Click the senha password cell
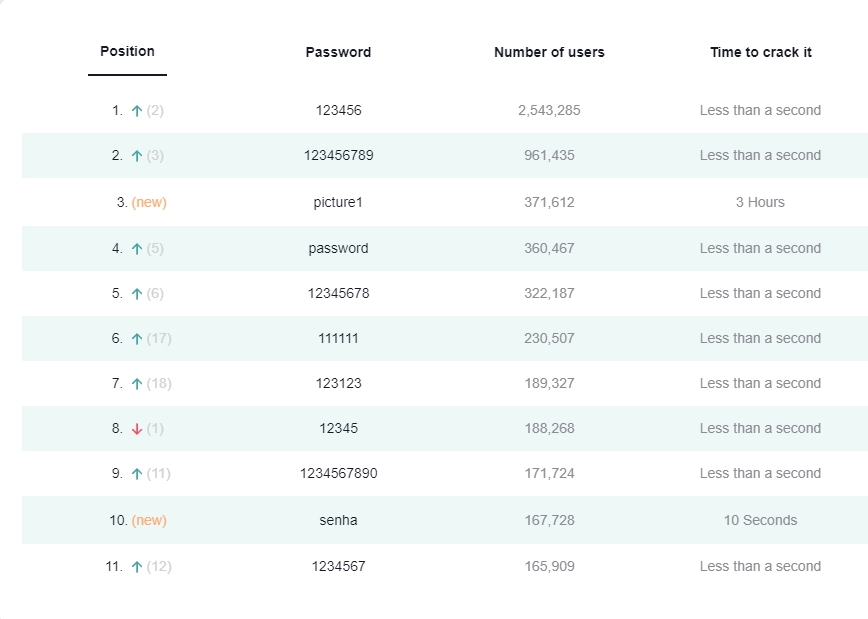 (x=338, y=520)
